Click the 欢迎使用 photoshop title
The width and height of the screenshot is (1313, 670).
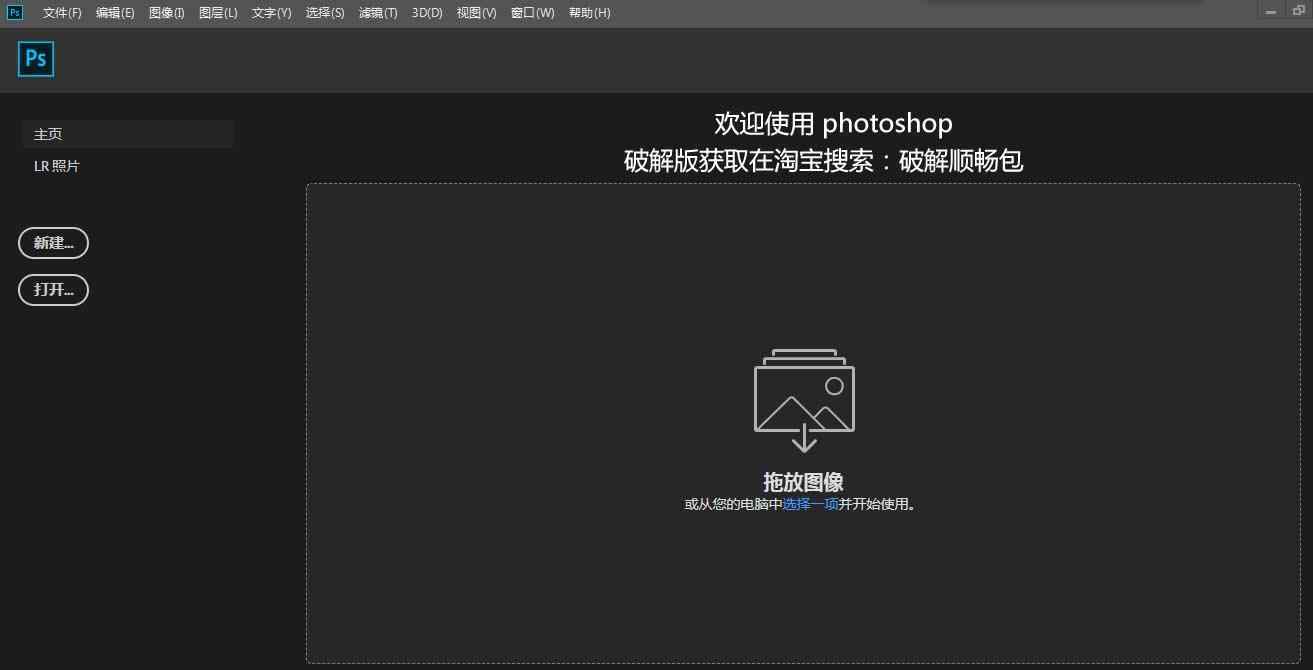pos(833,123)
